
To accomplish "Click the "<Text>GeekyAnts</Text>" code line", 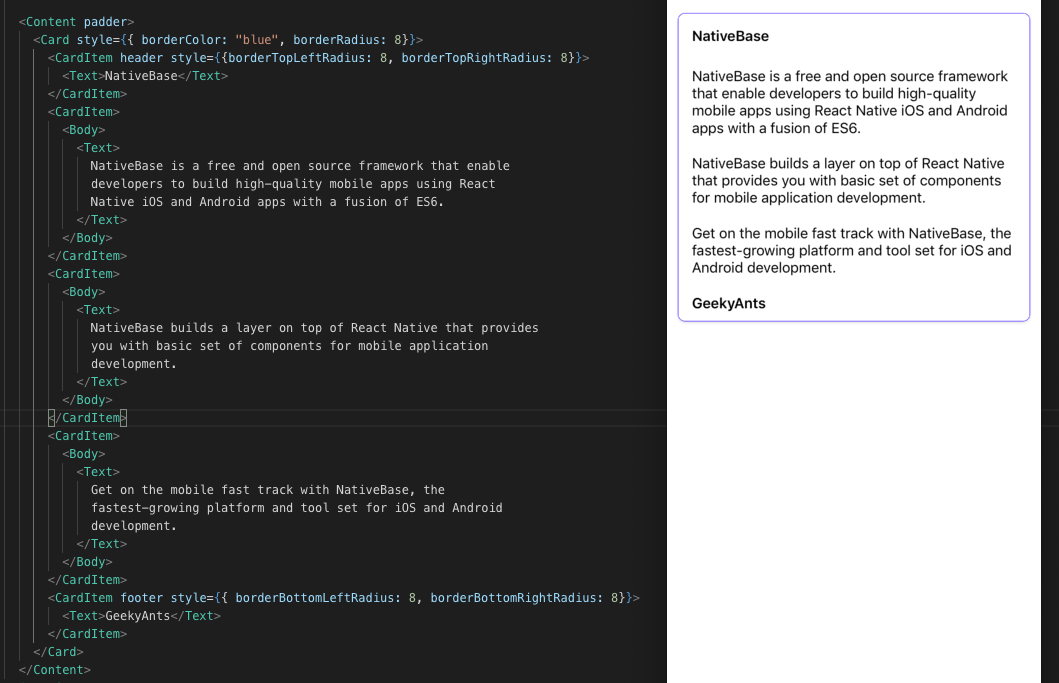I will (141, 616).
